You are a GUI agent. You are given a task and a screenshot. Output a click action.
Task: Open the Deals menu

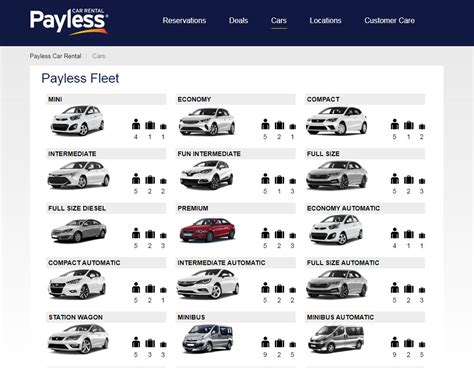coord(238,21)
